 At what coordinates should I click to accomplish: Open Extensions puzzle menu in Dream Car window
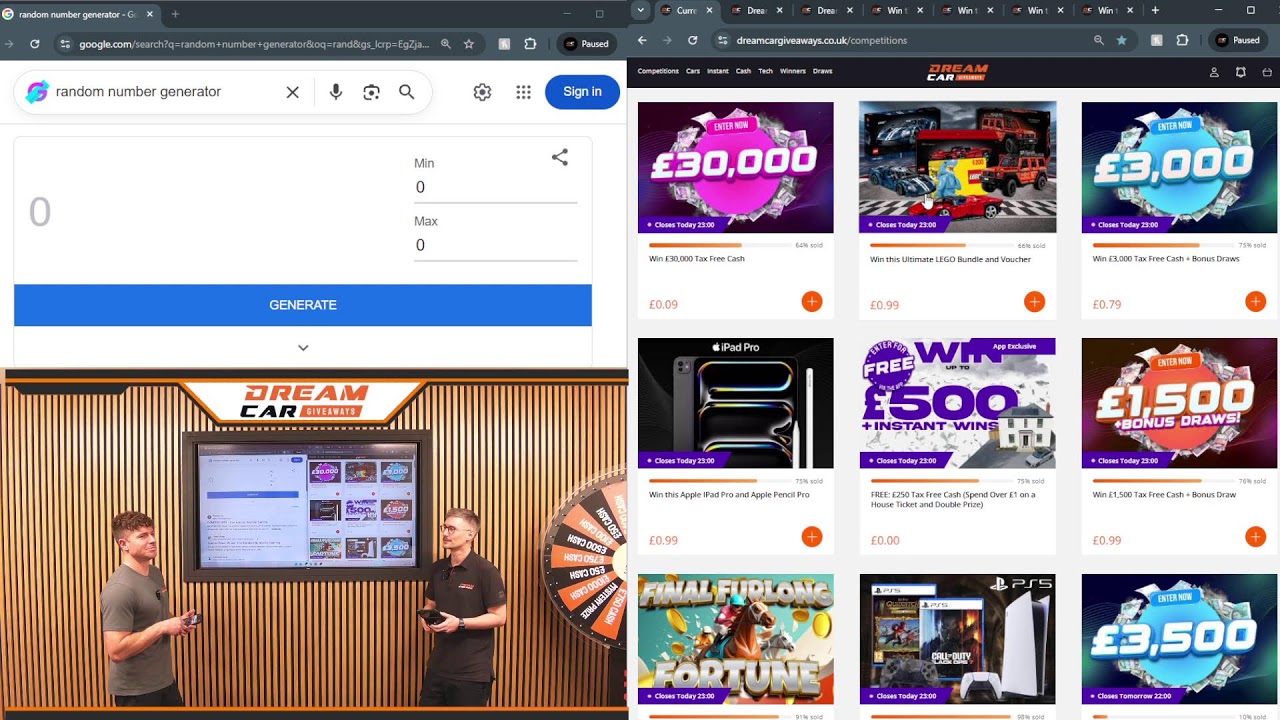pos(1182,40)
